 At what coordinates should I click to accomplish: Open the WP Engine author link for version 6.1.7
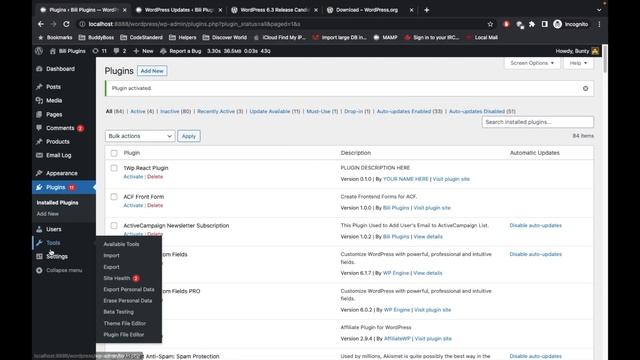396,273
